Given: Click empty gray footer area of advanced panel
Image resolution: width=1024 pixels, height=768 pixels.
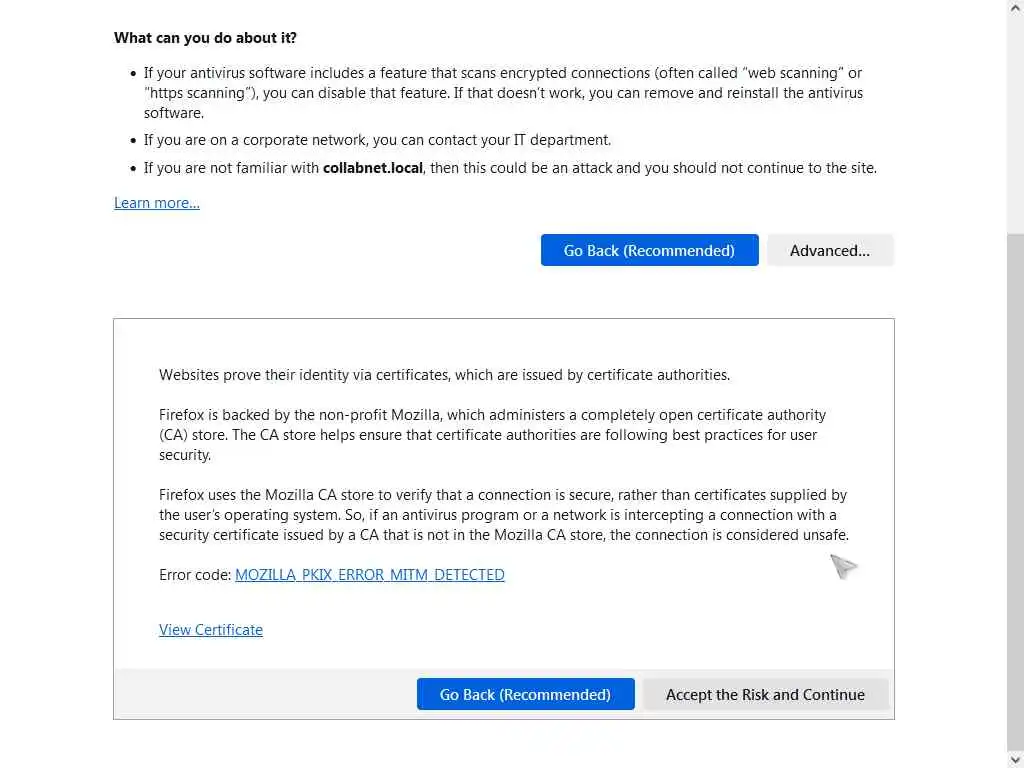Looking at the screenshot, I should pyautogui.click(x=265, y=694).
